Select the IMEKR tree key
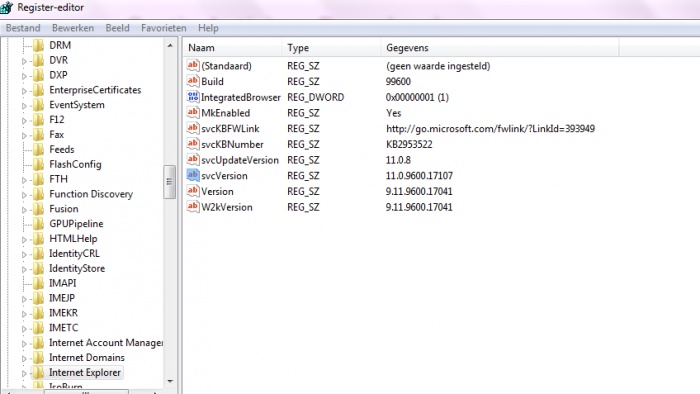This screenshot has width=700, height=394. 63,313
